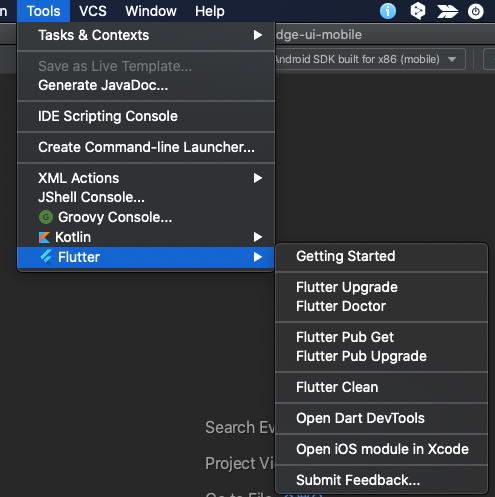
Task: Select Tasks & Contexts menu entry
Action: 146,35
